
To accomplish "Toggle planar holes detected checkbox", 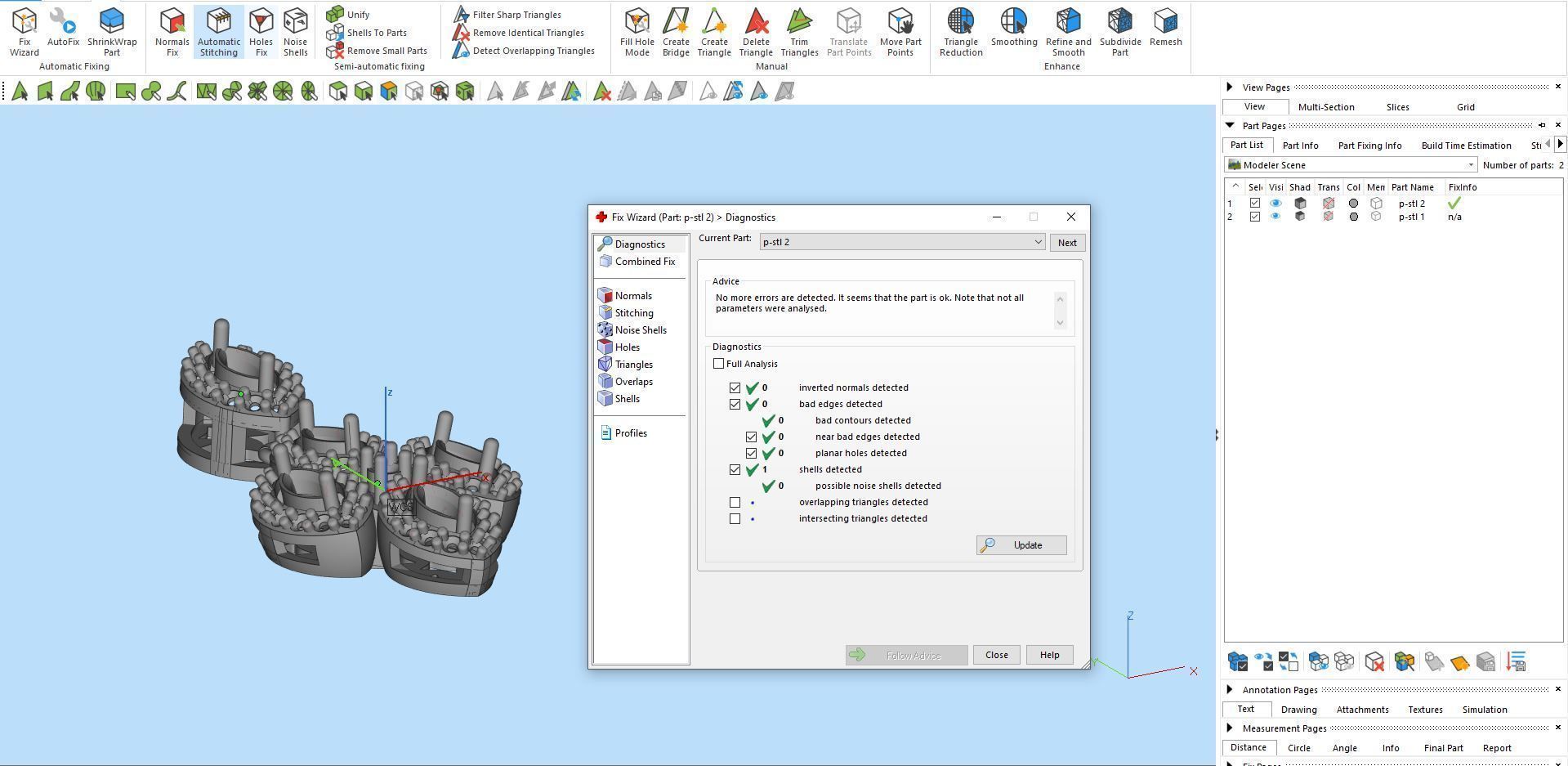I will click(x=751, y=453).
